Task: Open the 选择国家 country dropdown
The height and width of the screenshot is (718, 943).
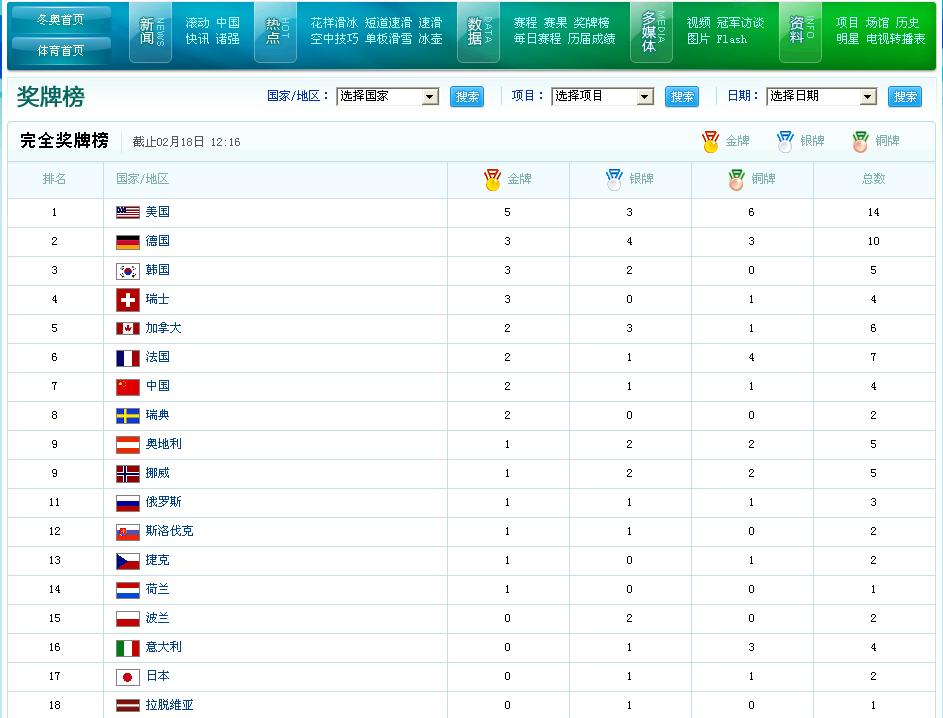Action: [x=388, y=97]
